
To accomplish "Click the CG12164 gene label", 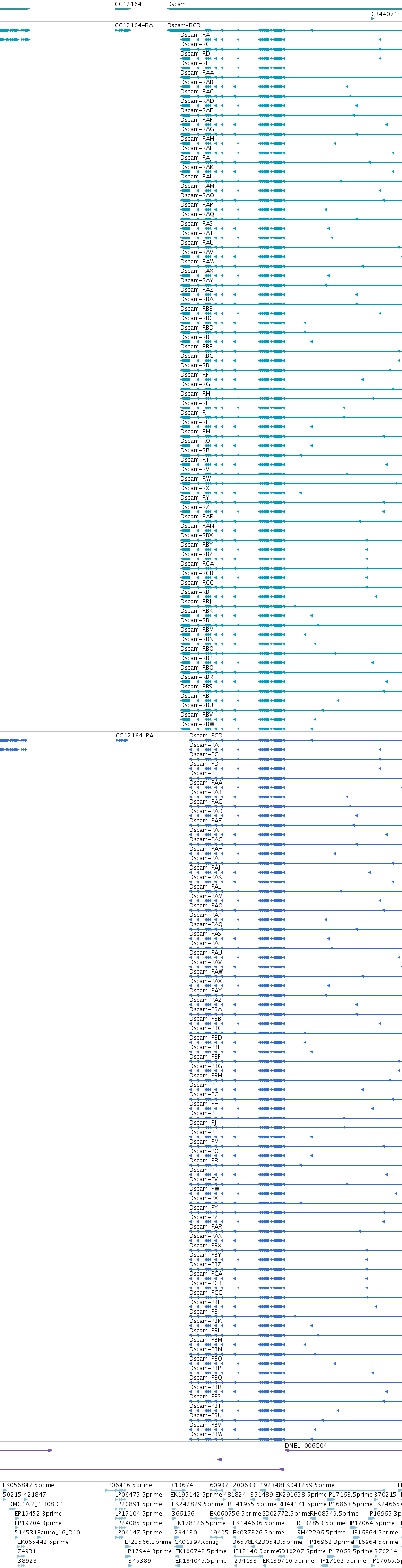I will (x=128, y=4).
